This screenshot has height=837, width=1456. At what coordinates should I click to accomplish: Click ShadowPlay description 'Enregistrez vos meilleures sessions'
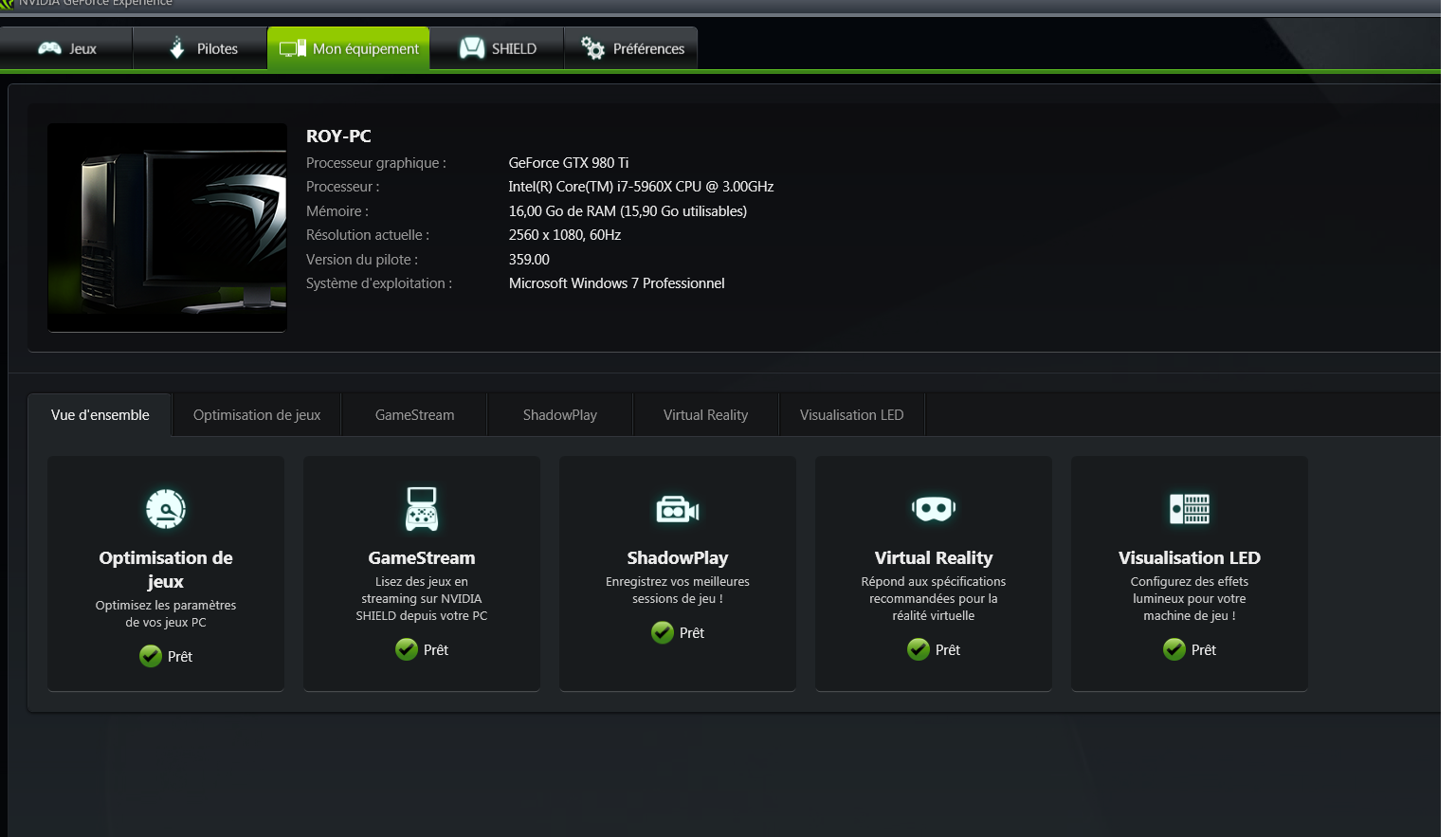678,591
